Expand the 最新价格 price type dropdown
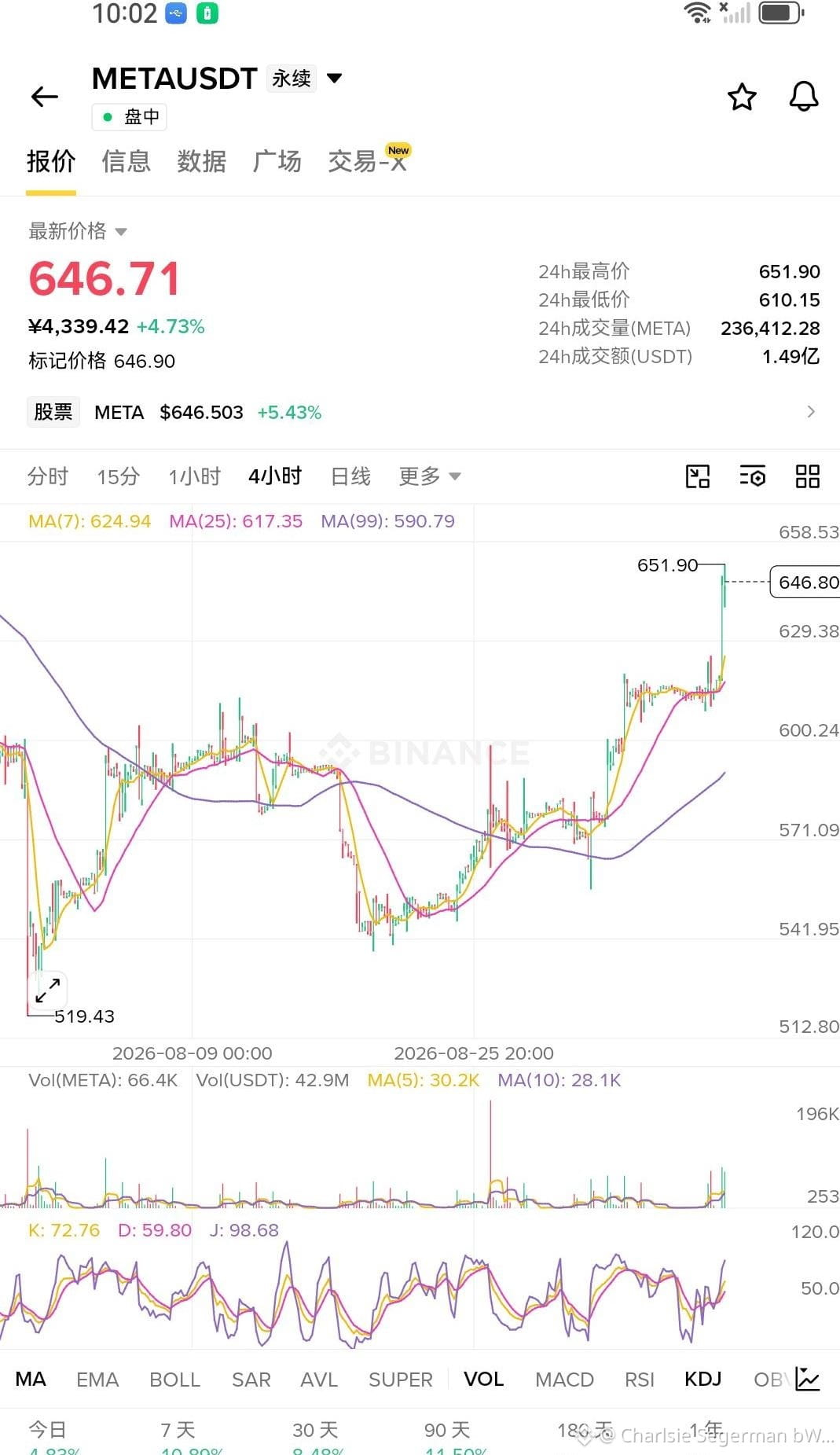 [78, 231]
